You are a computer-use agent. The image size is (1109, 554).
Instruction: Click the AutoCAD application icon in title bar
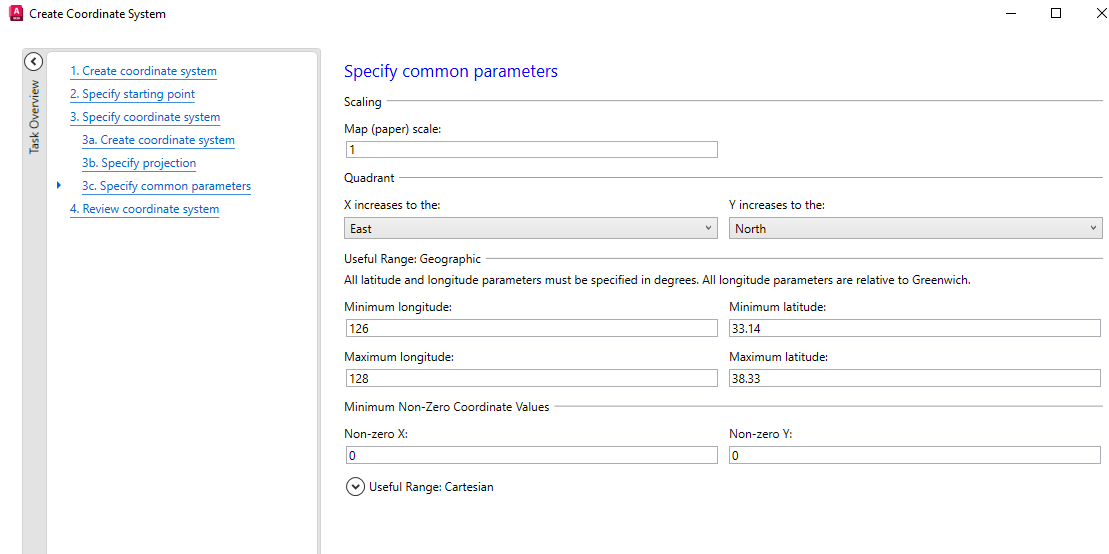click(x=15, y=13)
